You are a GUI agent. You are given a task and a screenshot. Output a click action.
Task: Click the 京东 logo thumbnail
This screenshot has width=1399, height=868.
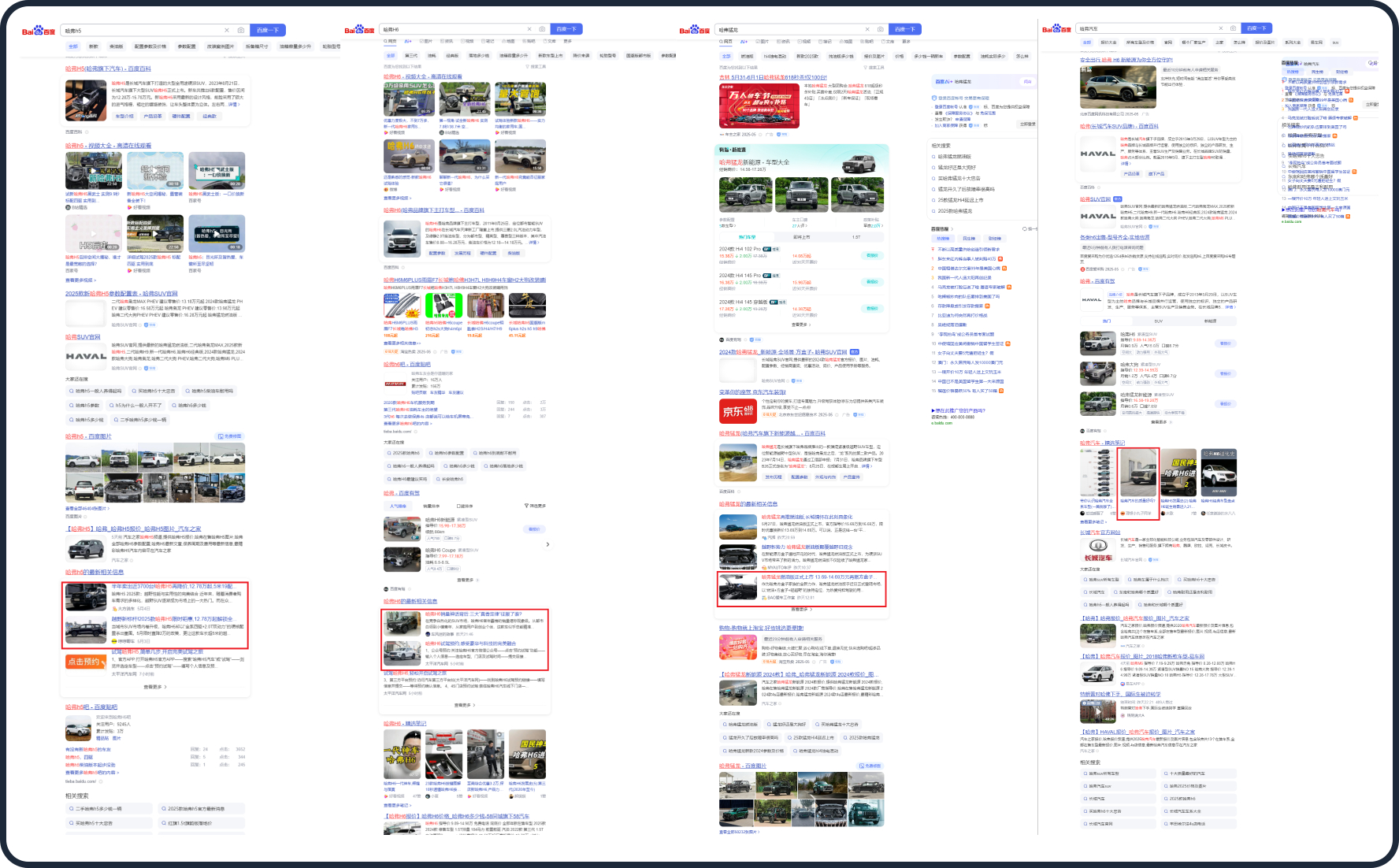(738, 411)
